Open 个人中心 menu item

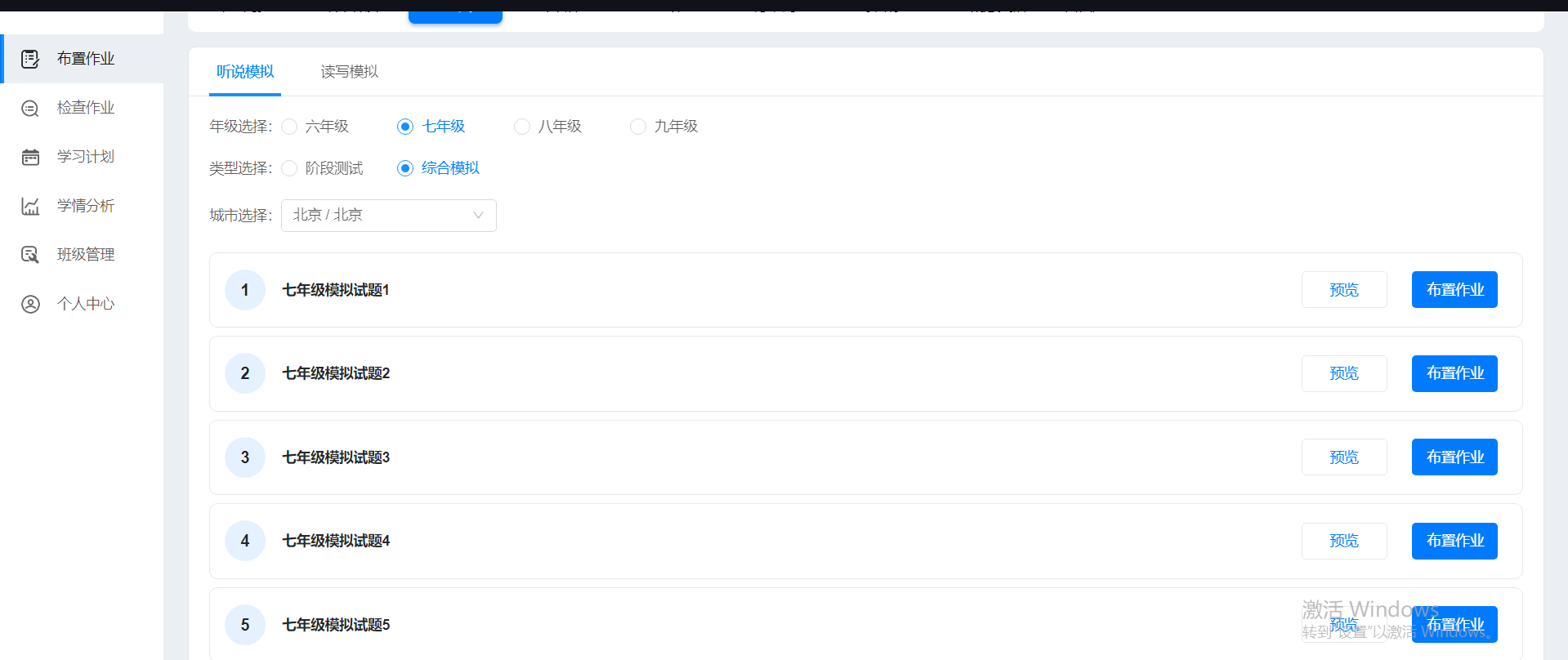82,304
